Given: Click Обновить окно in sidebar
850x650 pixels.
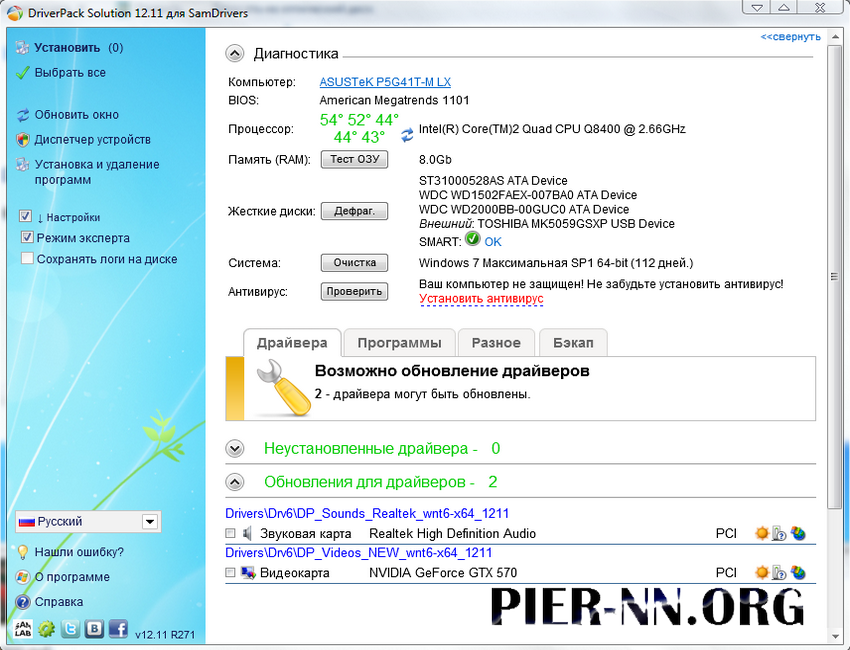Looking at the screenshot, I should coord(76,115).
